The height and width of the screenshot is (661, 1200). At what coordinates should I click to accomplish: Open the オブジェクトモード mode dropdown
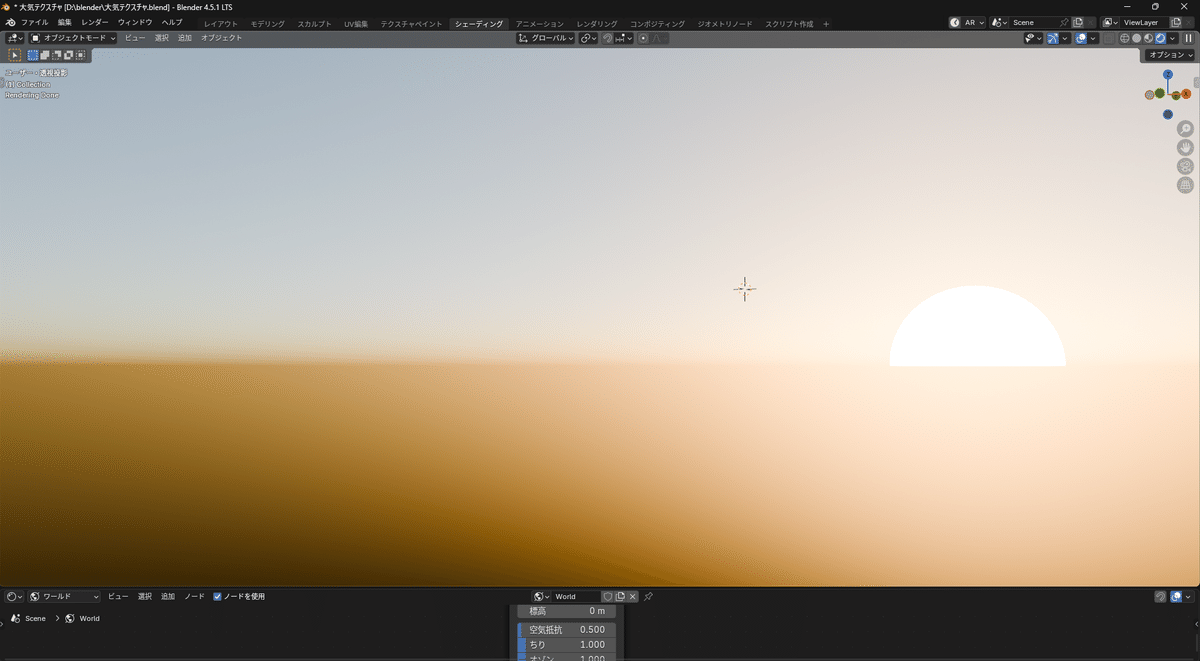coord(73,38)
